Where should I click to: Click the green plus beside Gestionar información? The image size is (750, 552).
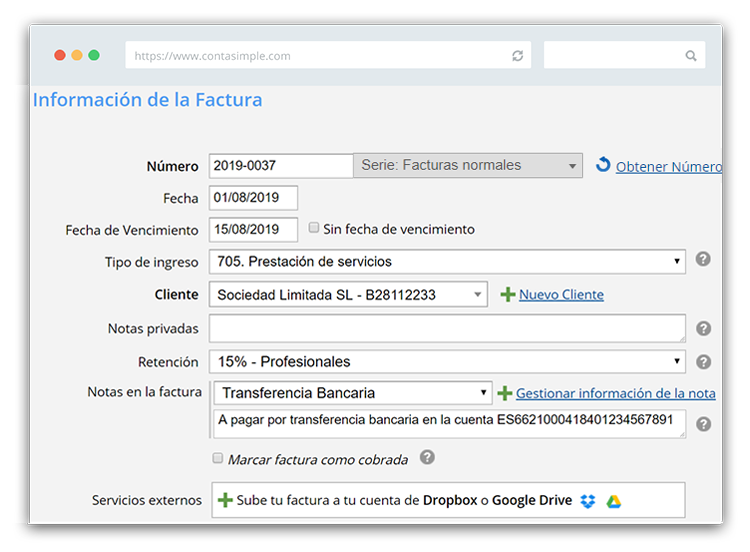pyautogui.click(x=505, y=393)
